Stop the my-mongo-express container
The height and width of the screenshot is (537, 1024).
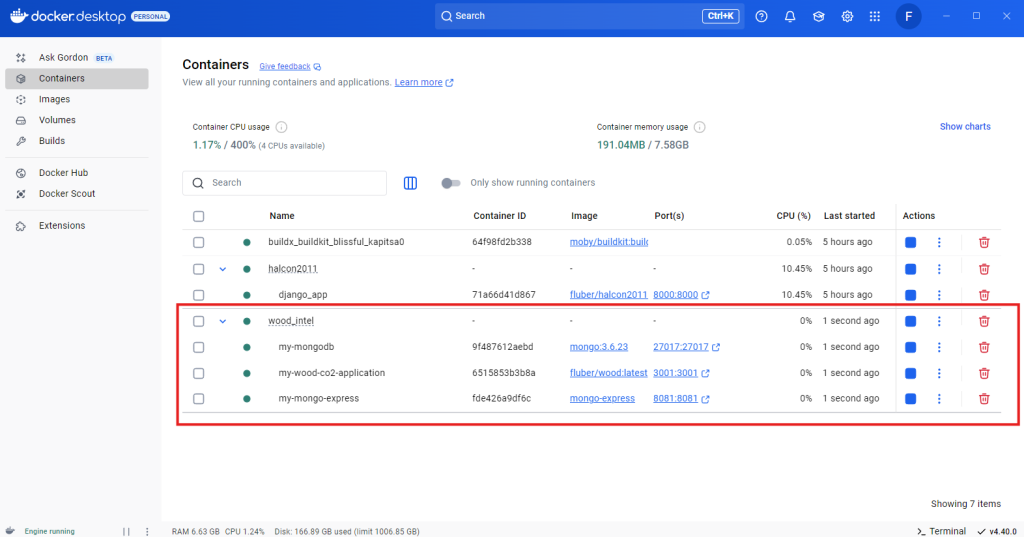coord(910,399)
